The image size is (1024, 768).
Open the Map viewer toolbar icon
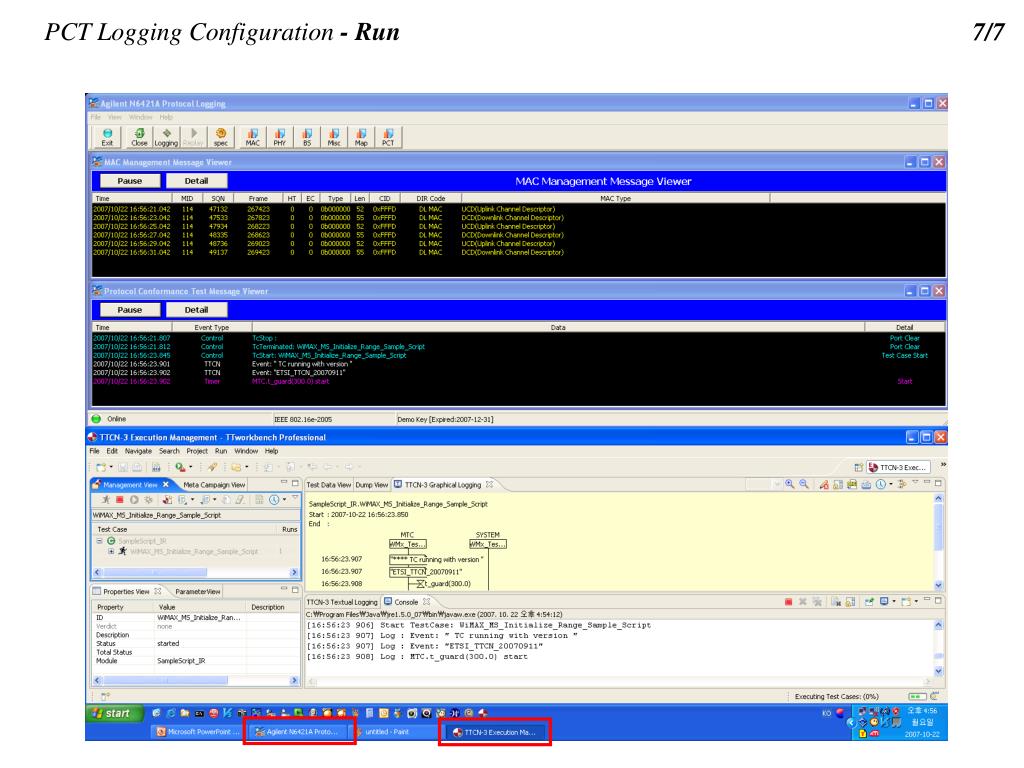(x=361, y=136)
